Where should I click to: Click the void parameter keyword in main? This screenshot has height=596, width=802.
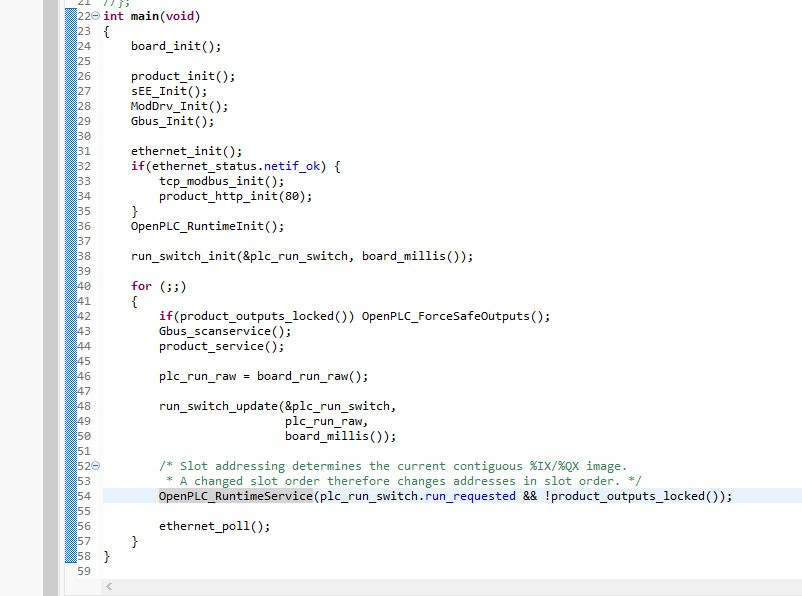pyautogui.click(x=180, y=16)
